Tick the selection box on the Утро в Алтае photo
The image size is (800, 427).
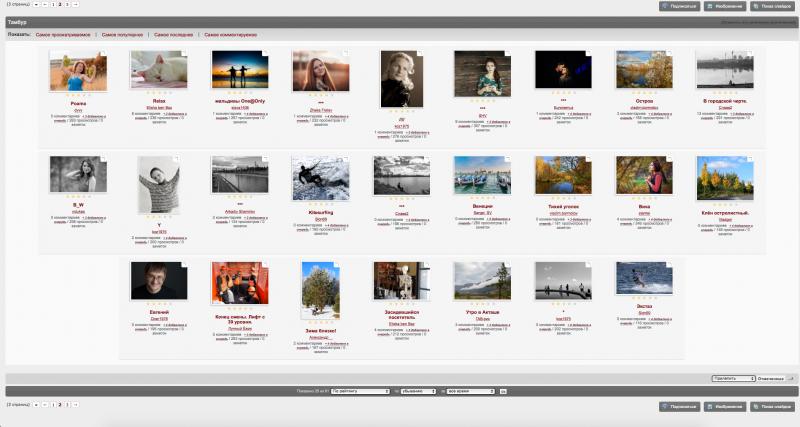(x=508, y=265)
